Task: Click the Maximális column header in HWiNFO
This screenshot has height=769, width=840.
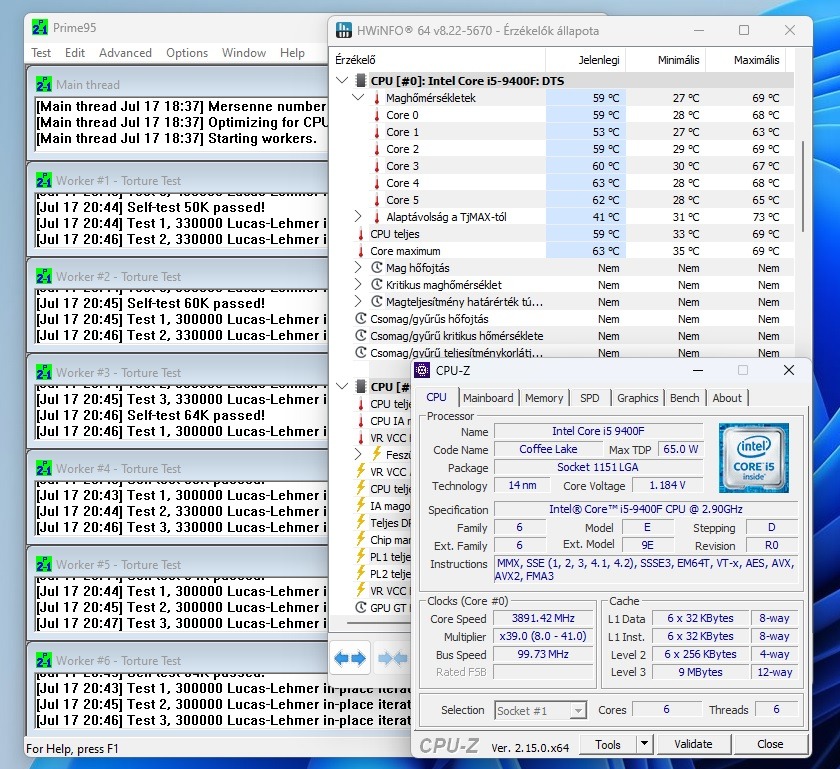Action: point(746,59)
